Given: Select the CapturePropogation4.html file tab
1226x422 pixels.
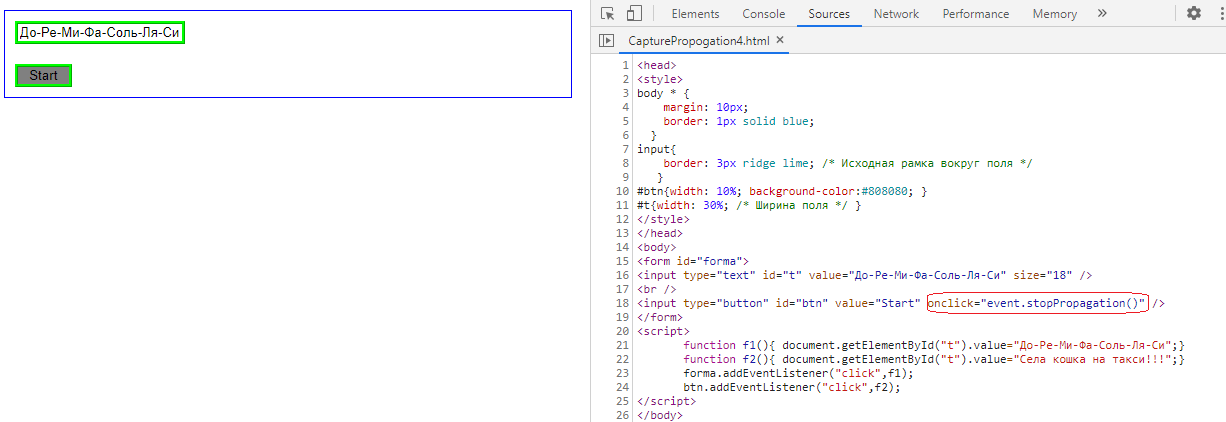Looking at the screenshot, I should tap(699, 41).
